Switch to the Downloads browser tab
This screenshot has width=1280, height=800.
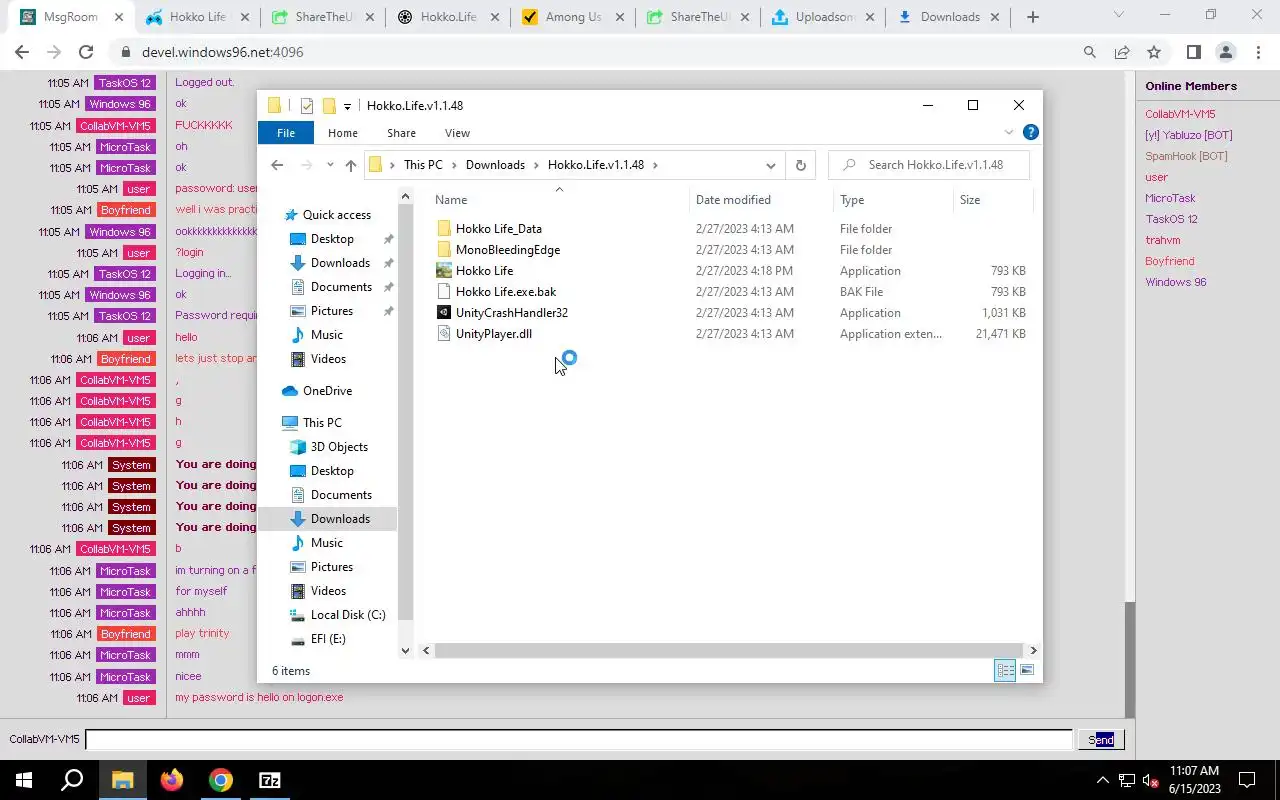pyautogui.click(x=949, y=17)
